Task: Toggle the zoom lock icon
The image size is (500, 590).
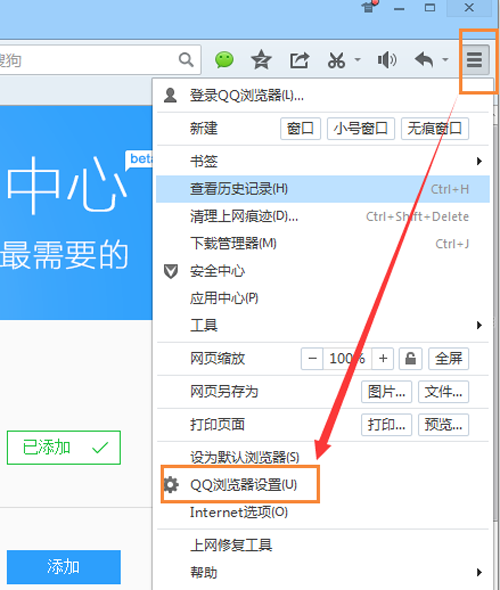Action: point(410,359)
